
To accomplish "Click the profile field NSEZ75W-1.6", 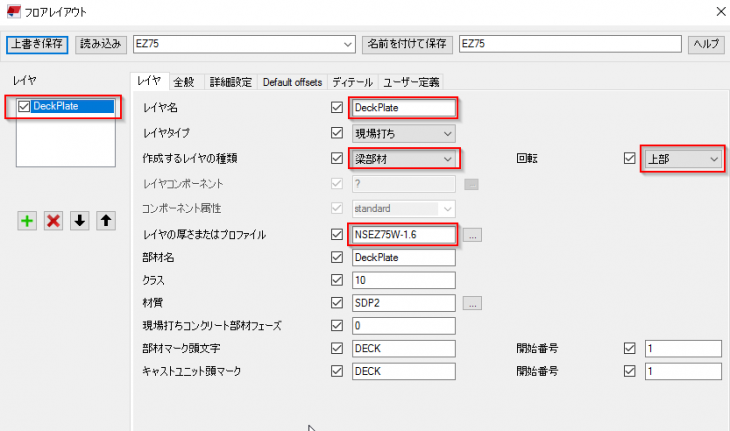I will coord(404,235).
